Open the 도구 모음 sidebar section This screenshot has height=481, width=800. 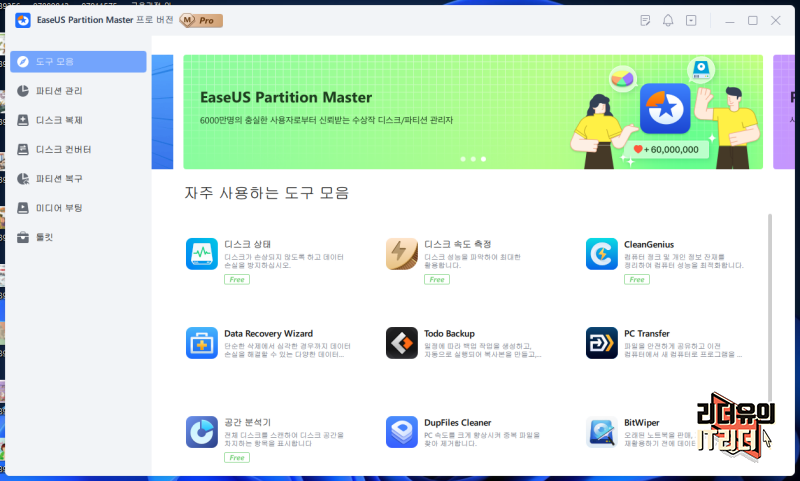point(78,62)
